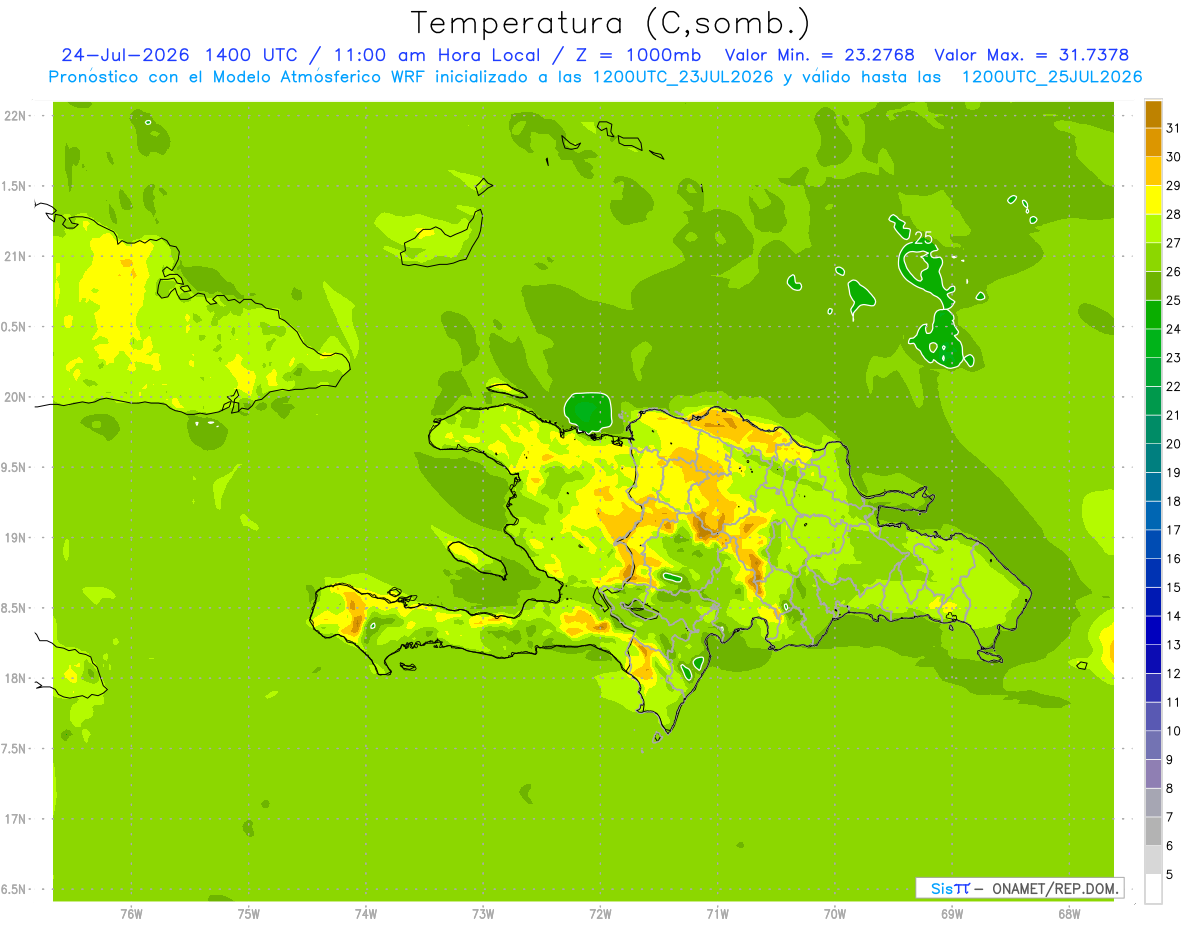
Task: Click the colorbar label "14"
Action: click(1174, 616)
